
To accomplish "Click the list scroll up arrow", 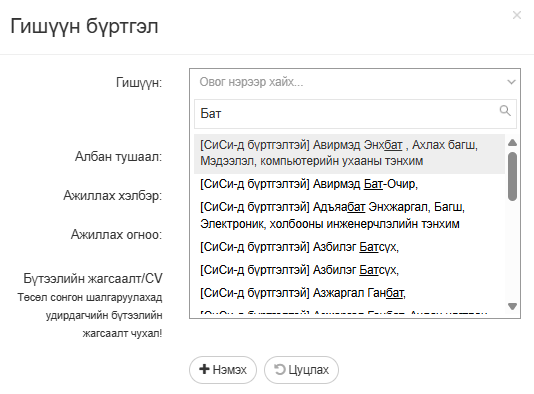I will tap(512, 143).
